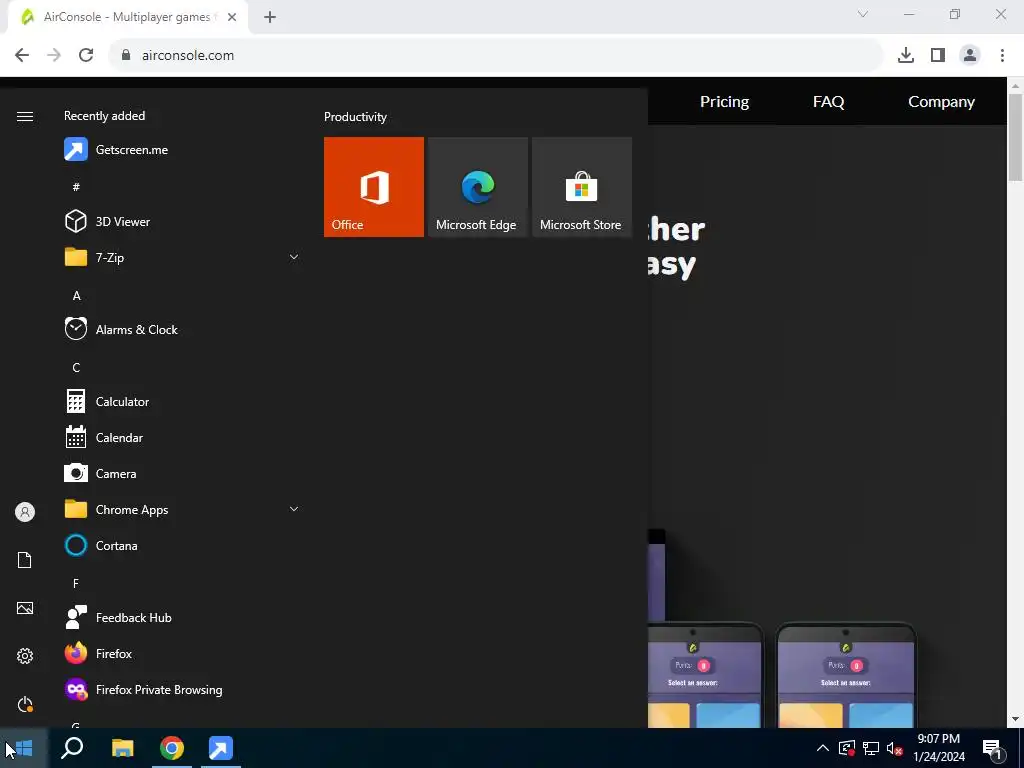1024x768 pixels.
Task: Open the Microsoft Edge tile
Action: 477,187
